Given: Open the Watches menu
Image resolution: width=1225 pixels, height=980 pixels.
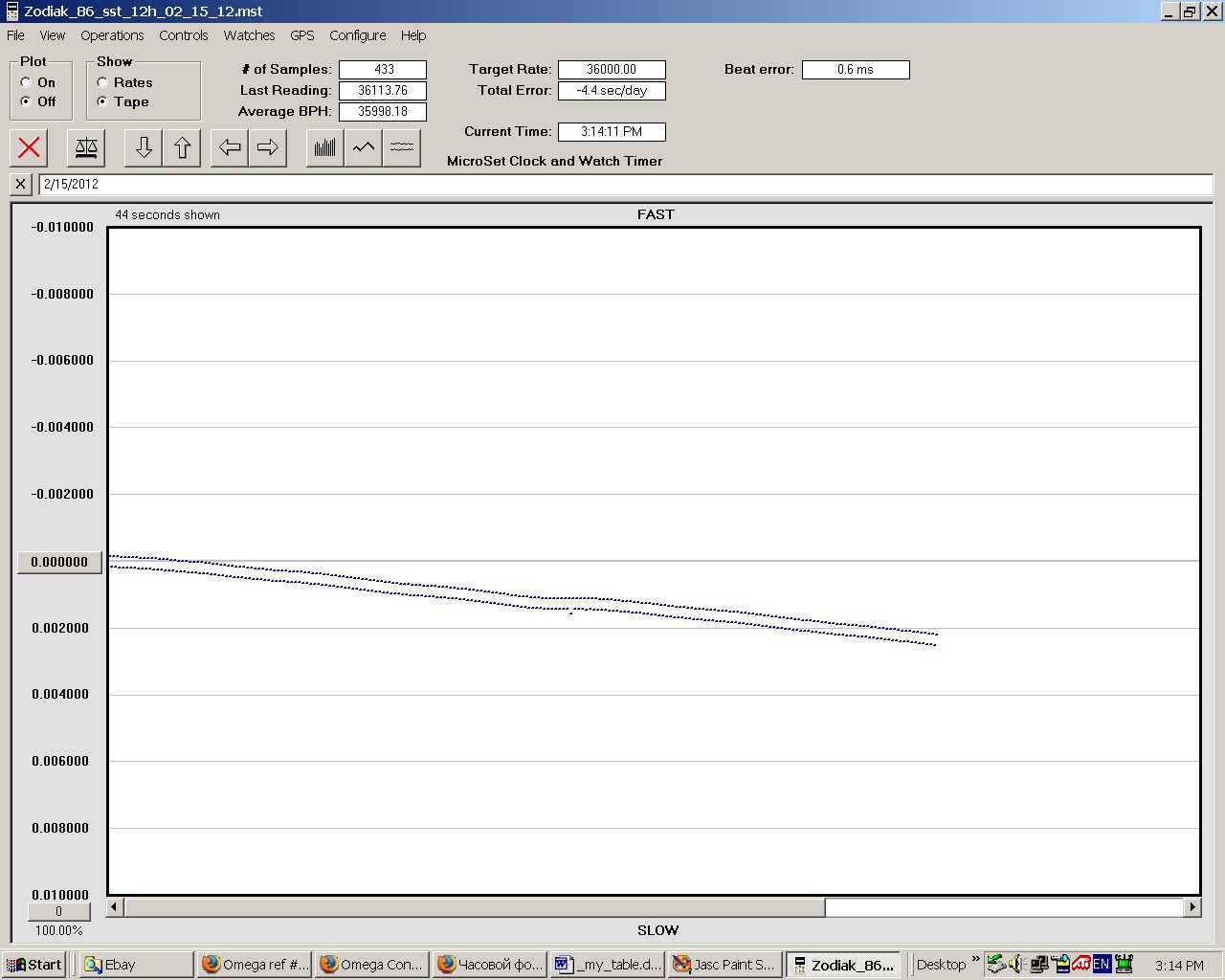Looking at the screenshot, I should (249, 35).
